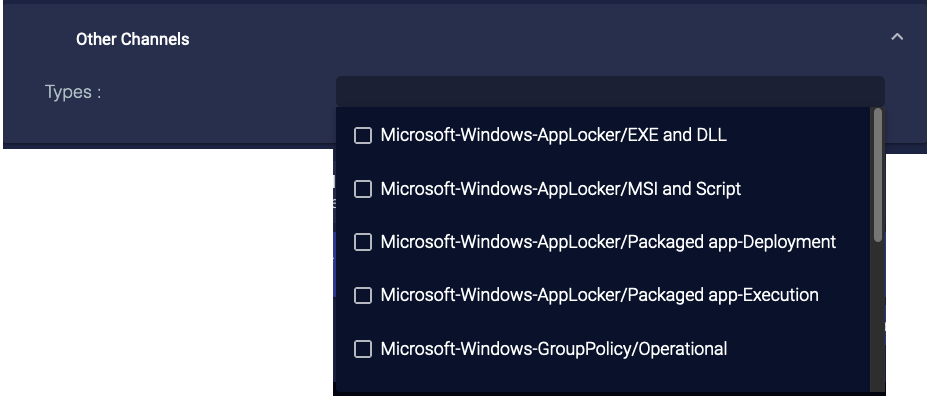930x402 pixels.
Task: Collapse the Other Channels section chevron
Action: [897, 38]
